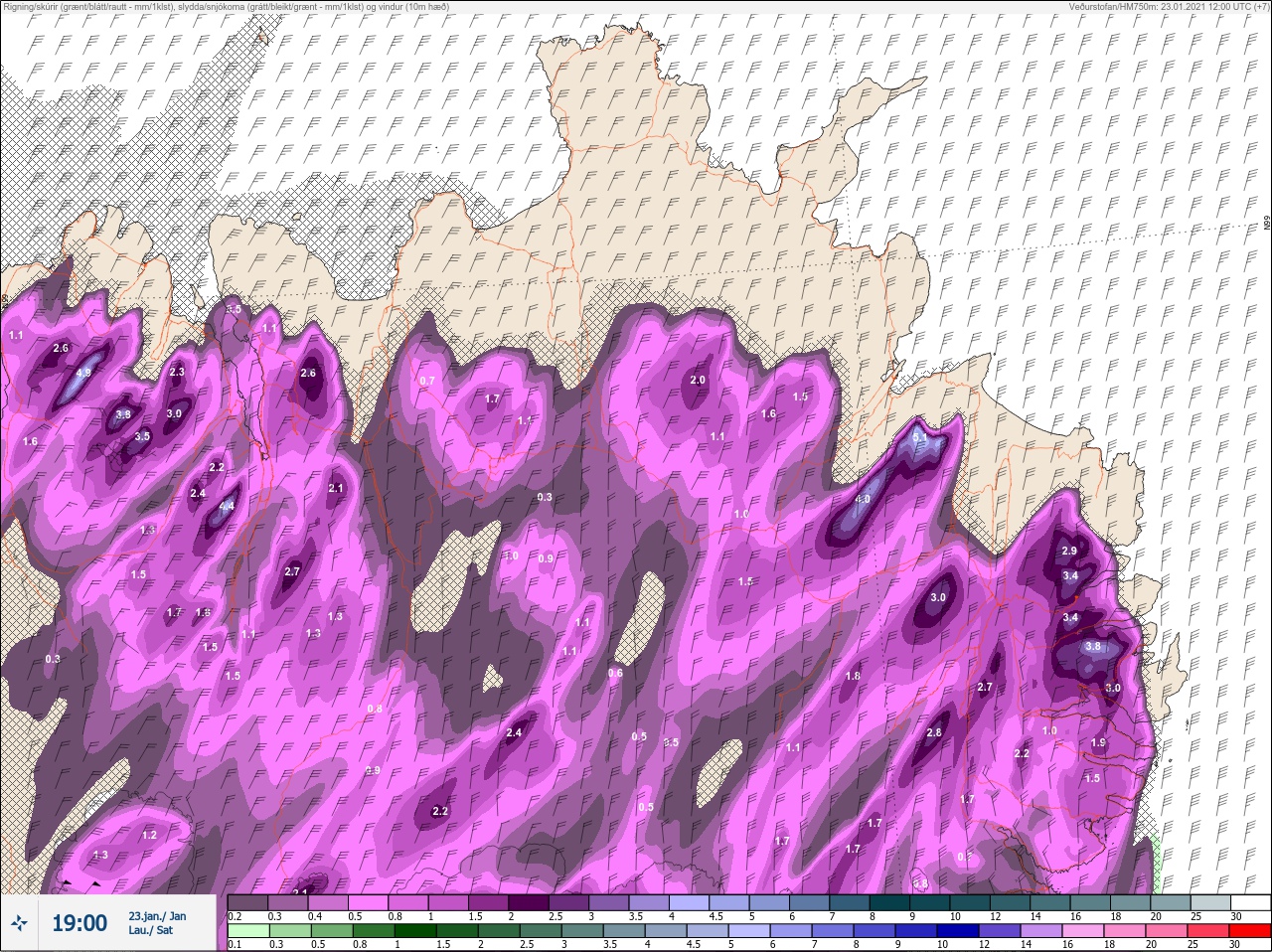Viewport: 1272px width, 952px height.
Task: Click the white 30 swatch in upper legend
Action: [1250, 902]
